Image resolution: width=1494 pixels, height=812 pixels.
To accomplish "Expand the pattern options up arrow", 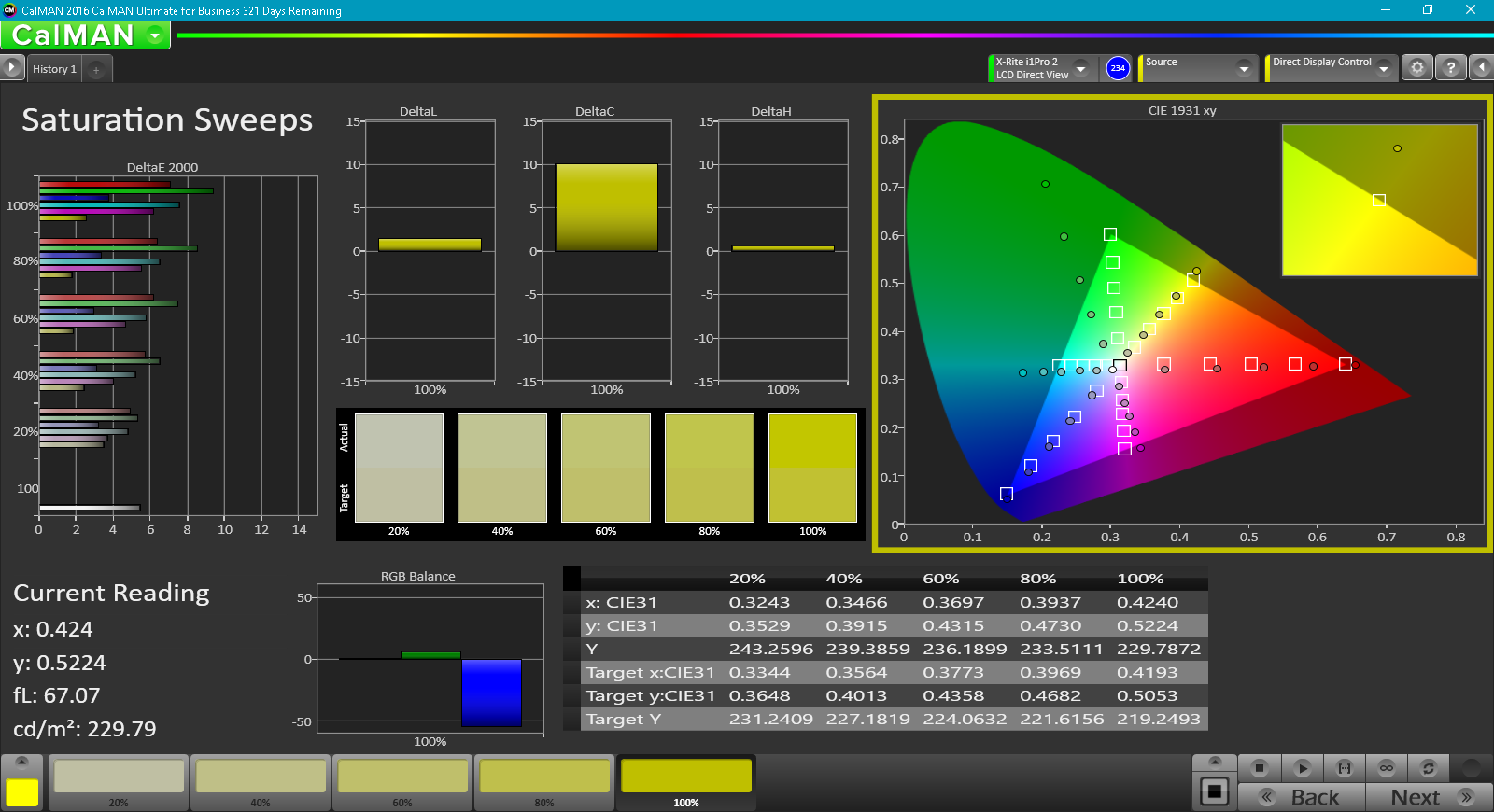I will [x=1215, y=762].
